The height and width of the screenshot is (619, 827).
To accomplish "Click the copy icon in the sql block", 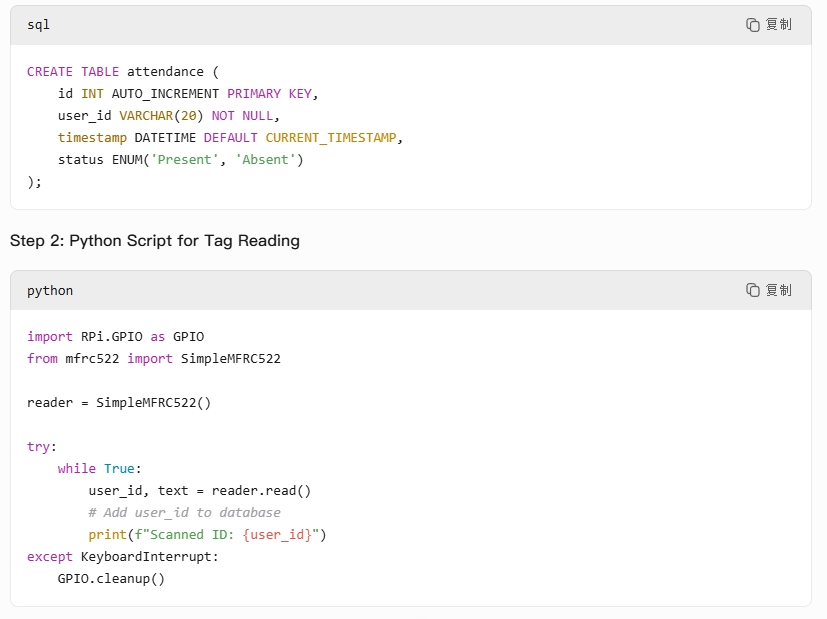I will pos(753,25).
